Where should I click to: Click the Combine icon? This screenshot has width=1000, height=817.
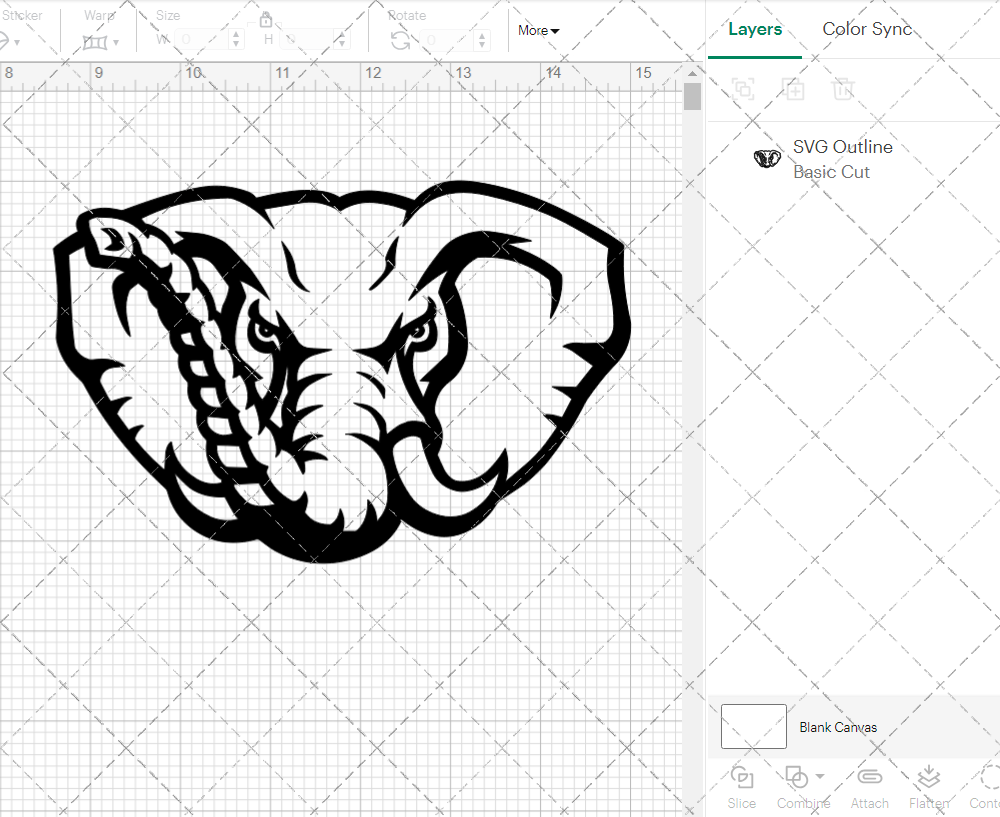pyautogui.click(x=795, y=778)
